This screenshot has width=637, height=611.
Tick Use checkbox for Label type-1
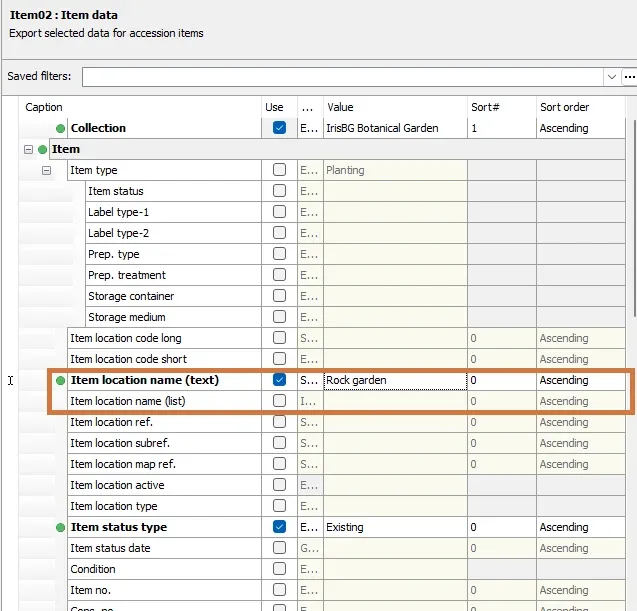coord(279,212)
